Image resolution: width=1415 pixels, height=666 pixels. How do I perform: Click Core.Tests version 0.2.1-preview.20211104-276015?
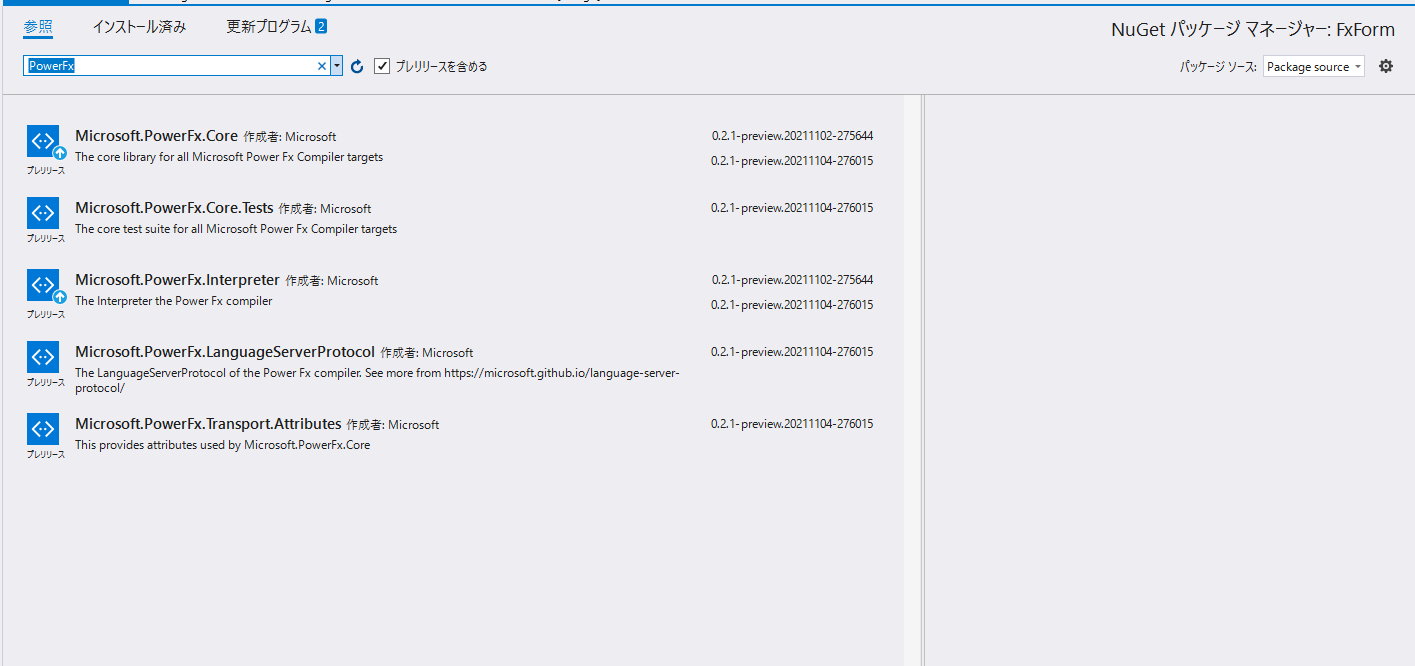[793, 208]
